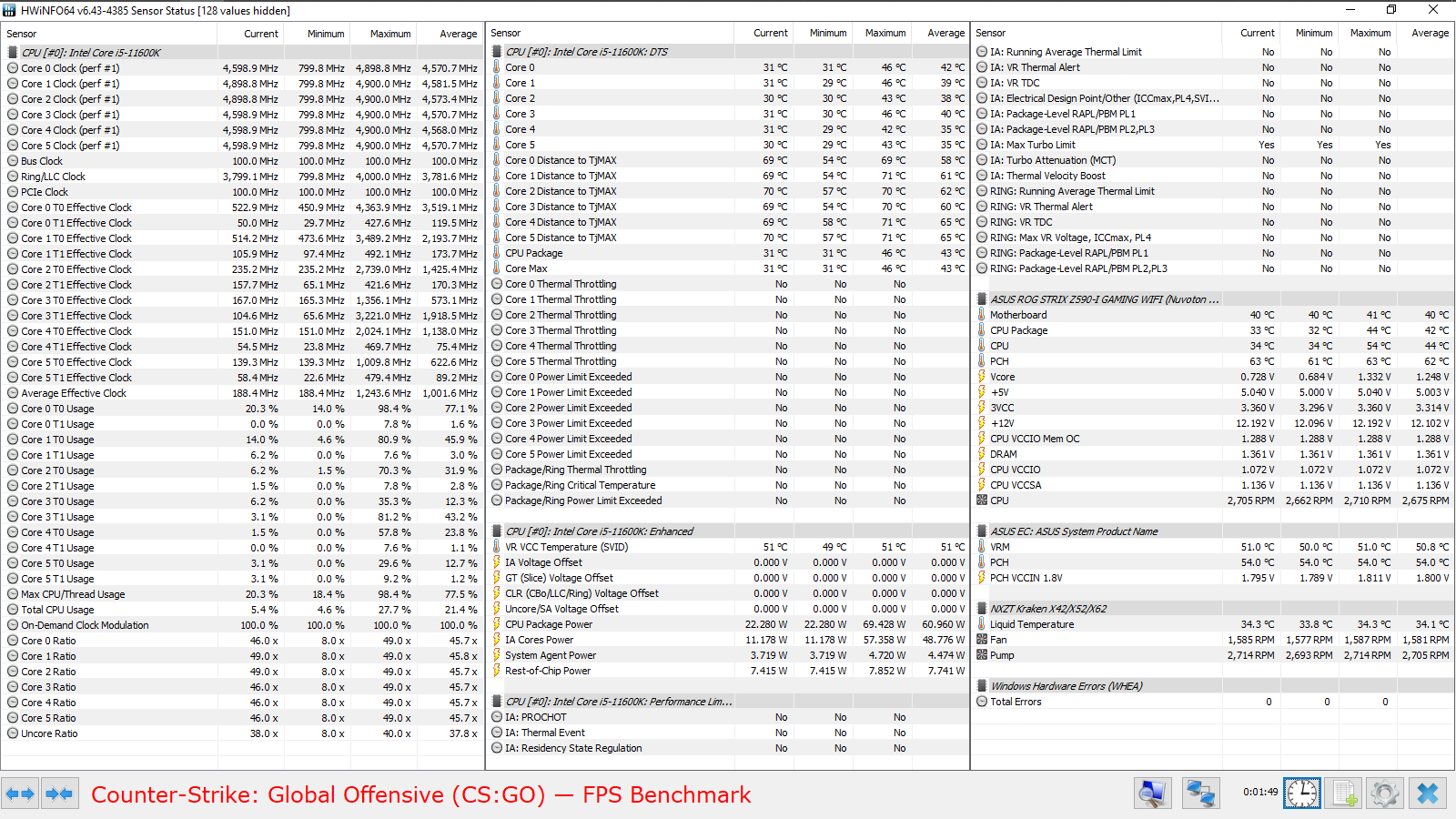Click the thermometer icon beside Motherboard
Viewport: 1456px width, 819px height.
pyautogui.click(x=982, y=315)
